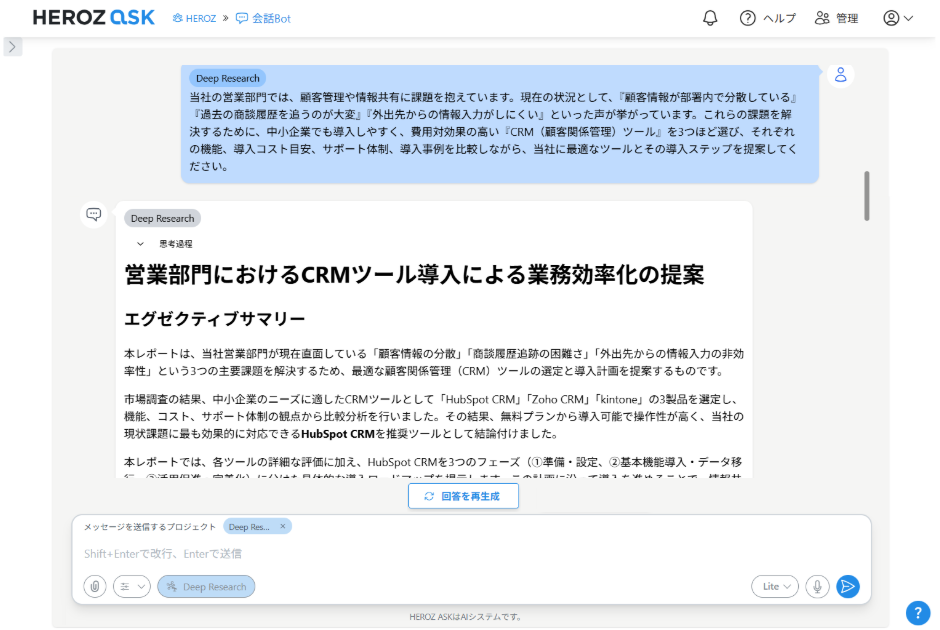Open the 会話Bot breadcrumb link

(x=263, y=19)
